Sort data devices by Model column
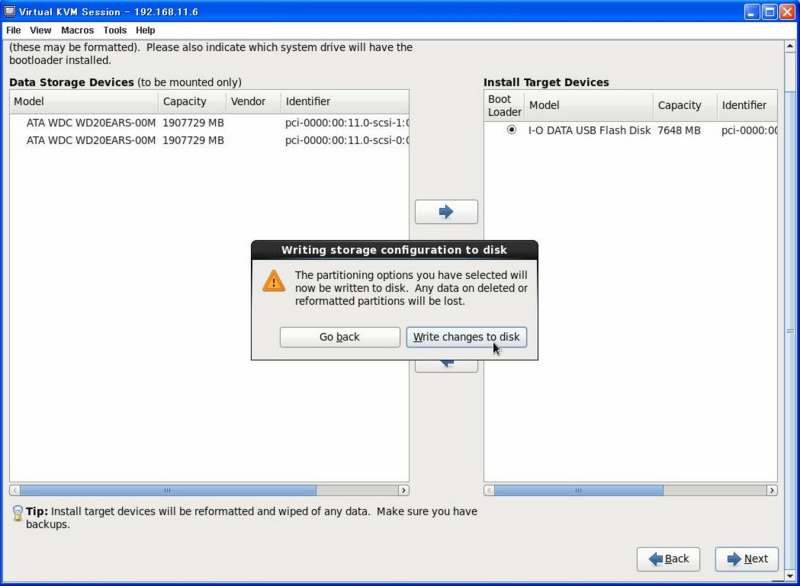Image resolution: width=800 pixels, height=586 pixels. (x=84, y=101)
